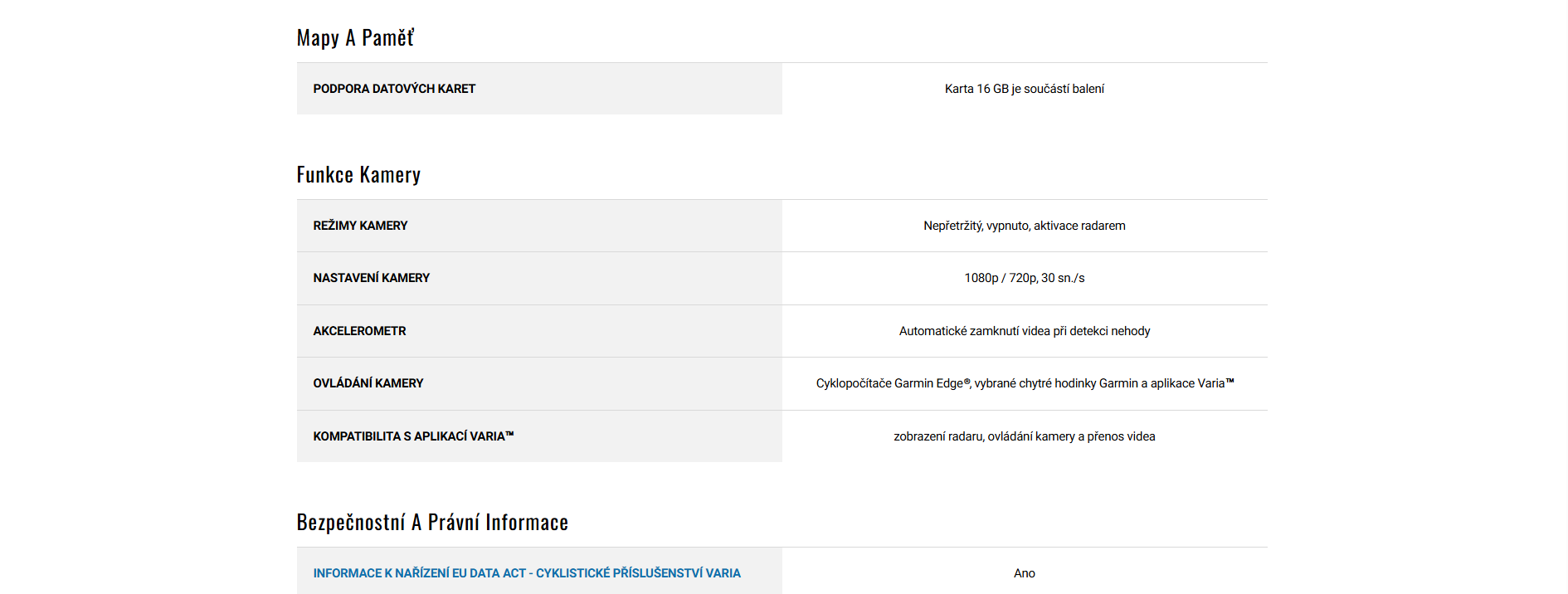Select the "Podpora datových karet" row label

point(394,89)
